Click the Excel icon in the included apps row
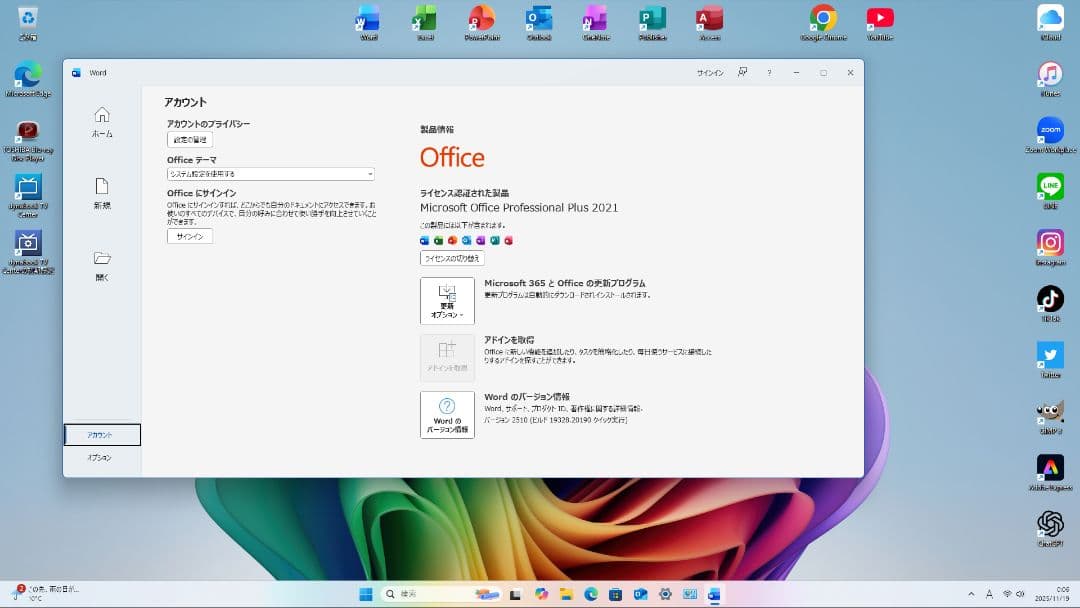1080x608 pixels. pyautogui.click(x=438, y=240)
